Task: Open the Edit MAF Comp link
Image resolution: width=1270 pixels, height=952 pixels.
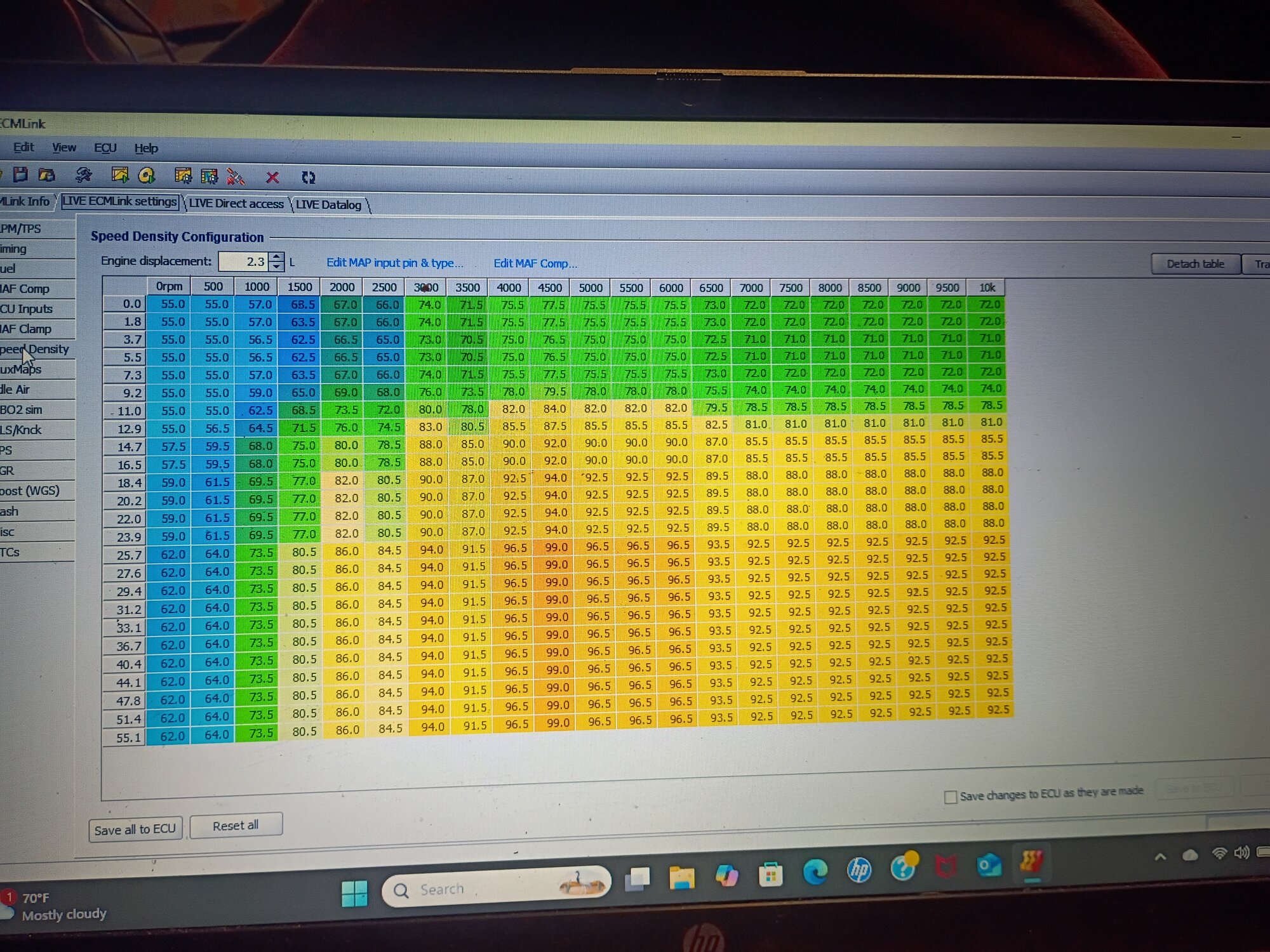Action: coord(535,263)
